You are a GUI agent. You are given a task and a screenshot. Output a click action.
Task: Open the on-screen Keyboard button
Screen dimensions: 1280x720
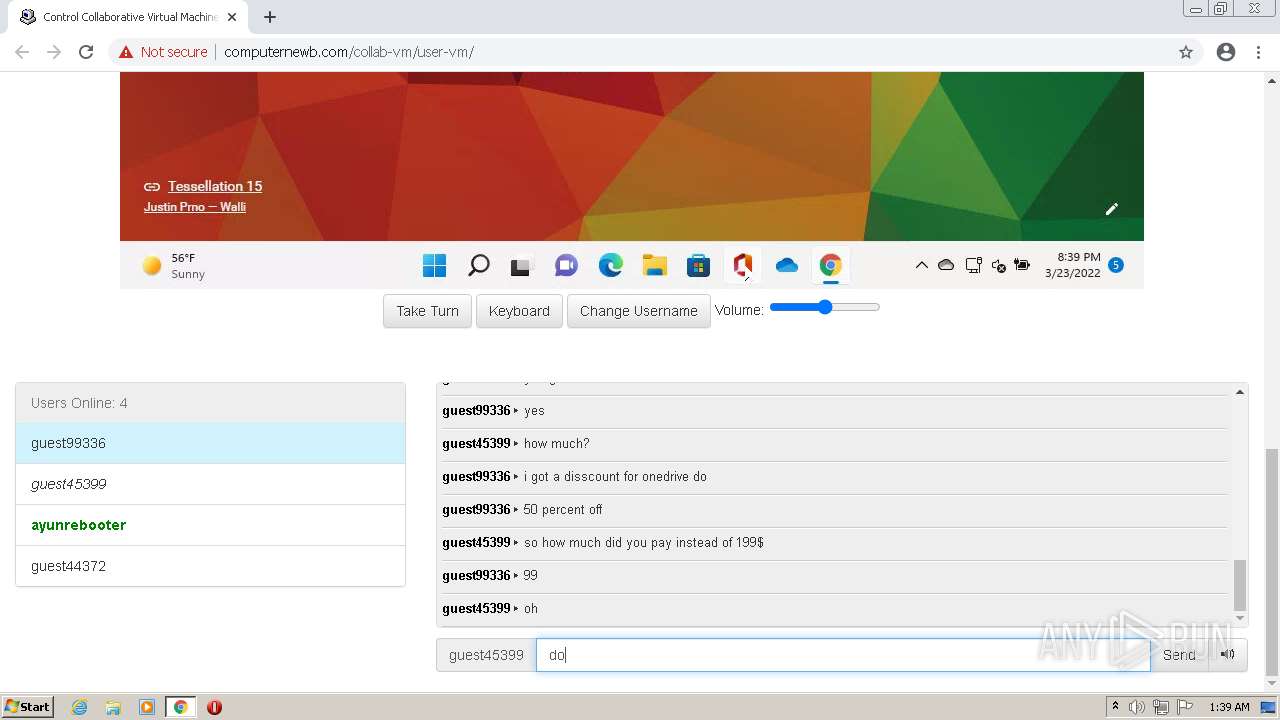point(519,311)
